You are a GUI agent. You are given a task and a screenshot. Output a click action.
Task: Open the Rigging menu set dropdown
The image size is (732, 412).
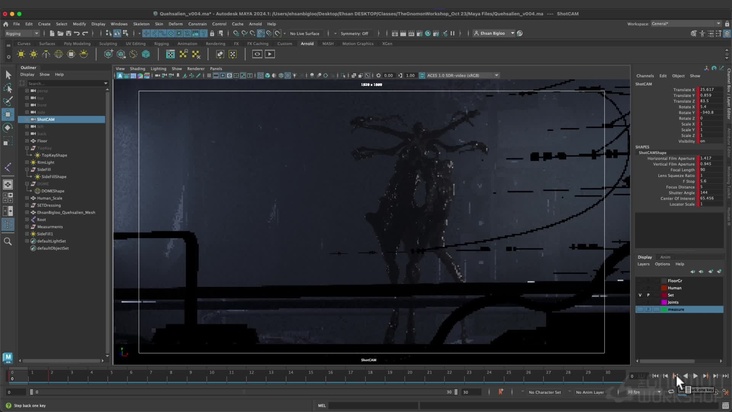click(21, 33)
